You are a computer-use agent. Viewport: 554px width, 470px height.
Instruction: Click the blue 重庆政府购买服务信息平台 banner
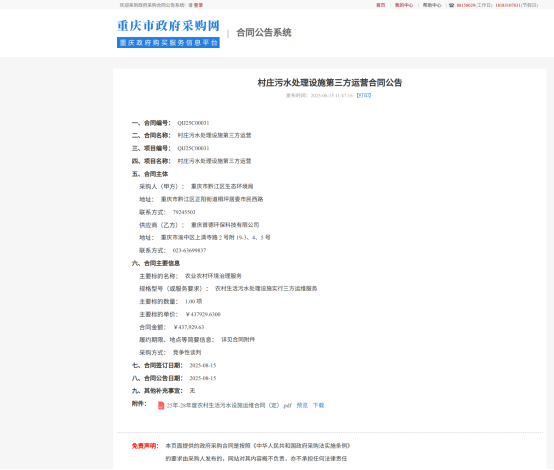[168, 43]
